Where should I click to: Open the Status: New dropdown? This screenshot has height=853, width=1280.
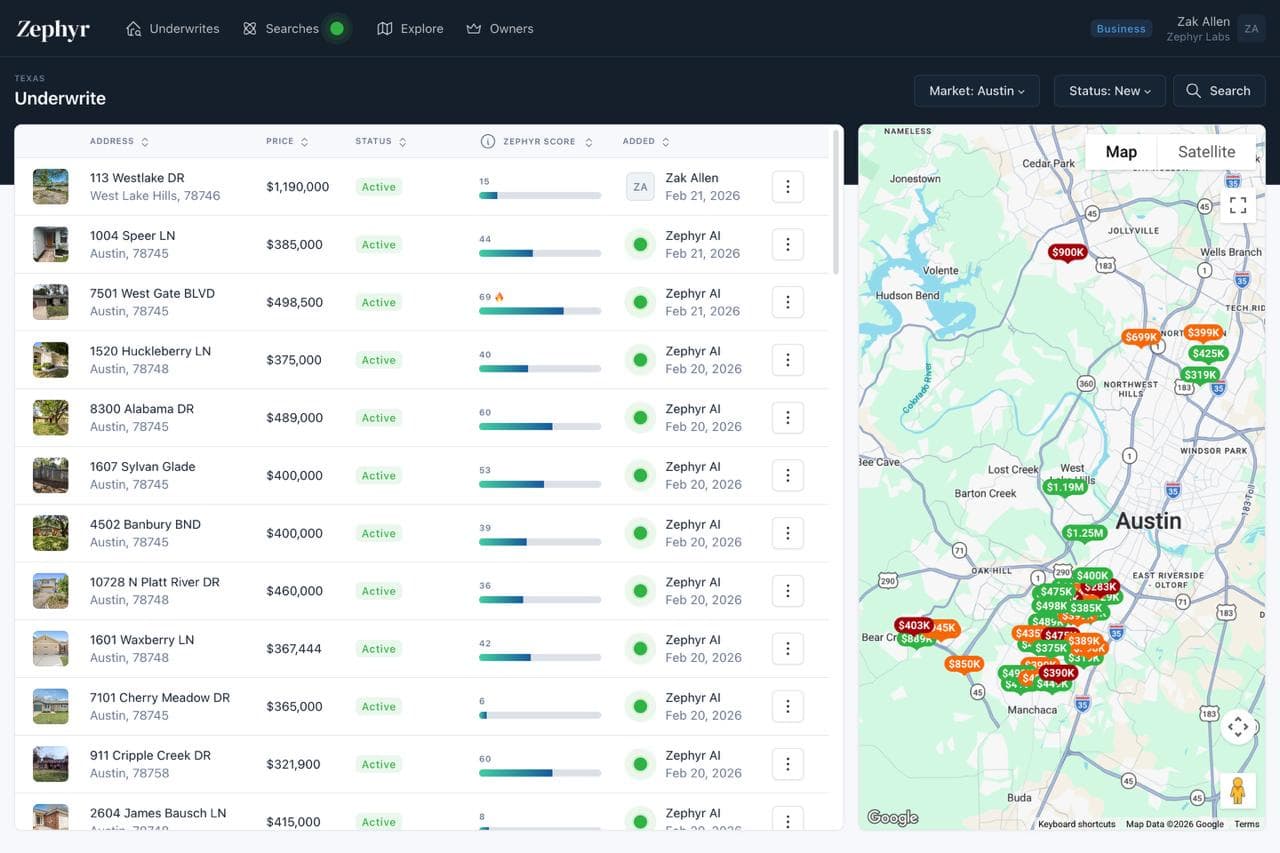[x=1109, y=90]
